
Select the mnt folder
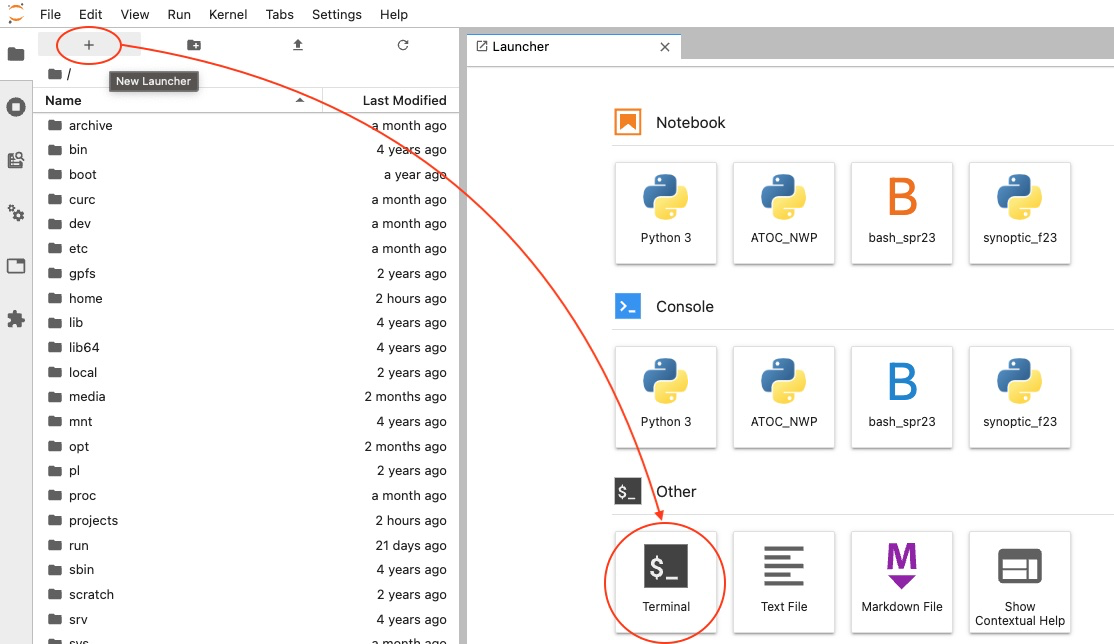[x=247, y=421]
